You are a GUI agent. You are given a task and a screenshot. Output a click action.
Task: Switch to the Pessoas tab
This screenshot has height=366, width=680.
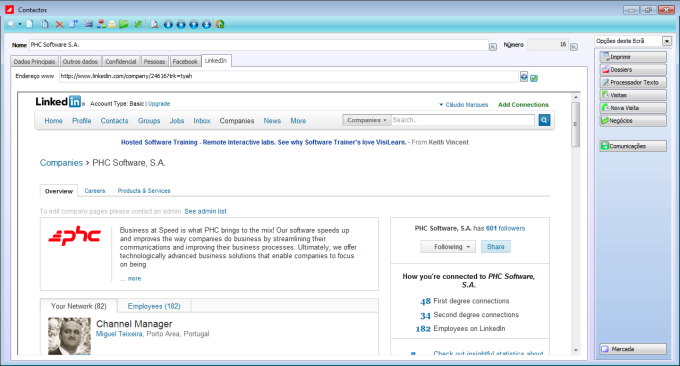[x=154, y=62]
